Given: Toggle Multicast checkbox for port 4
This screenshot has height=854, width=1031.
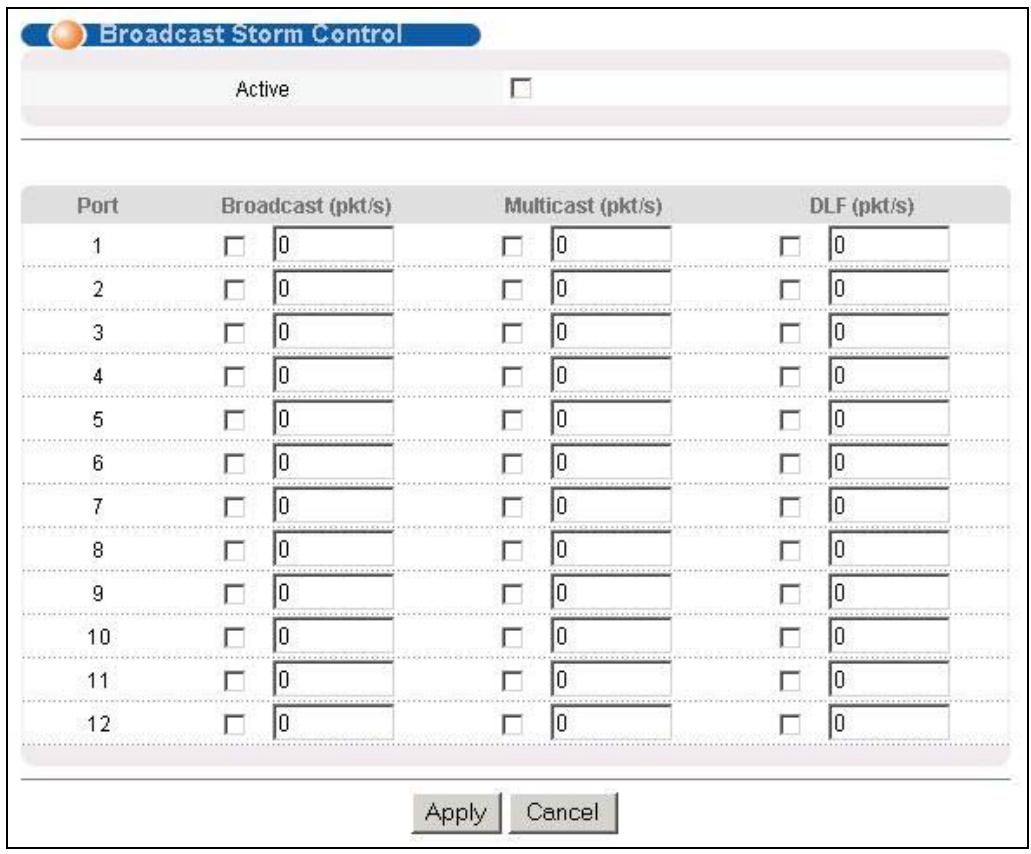Looking at the screenshot, I should (512, 377).
